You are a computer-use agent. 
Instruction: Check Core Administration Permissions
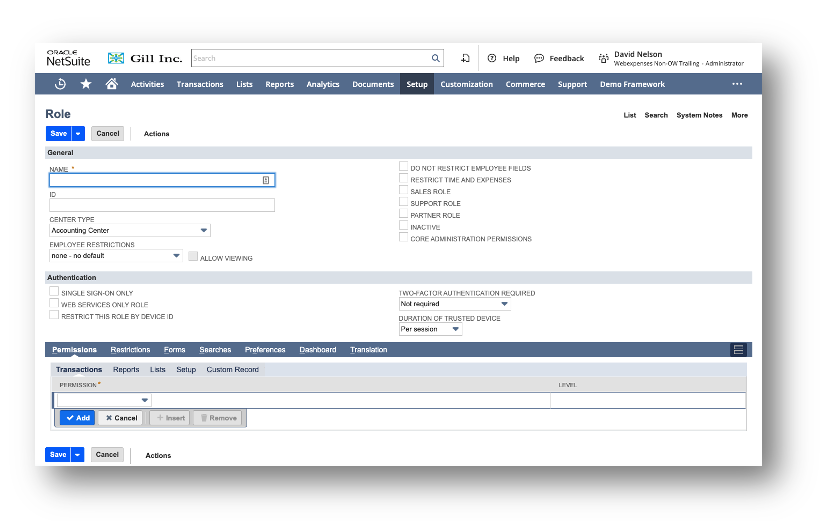tap(404, 238)
